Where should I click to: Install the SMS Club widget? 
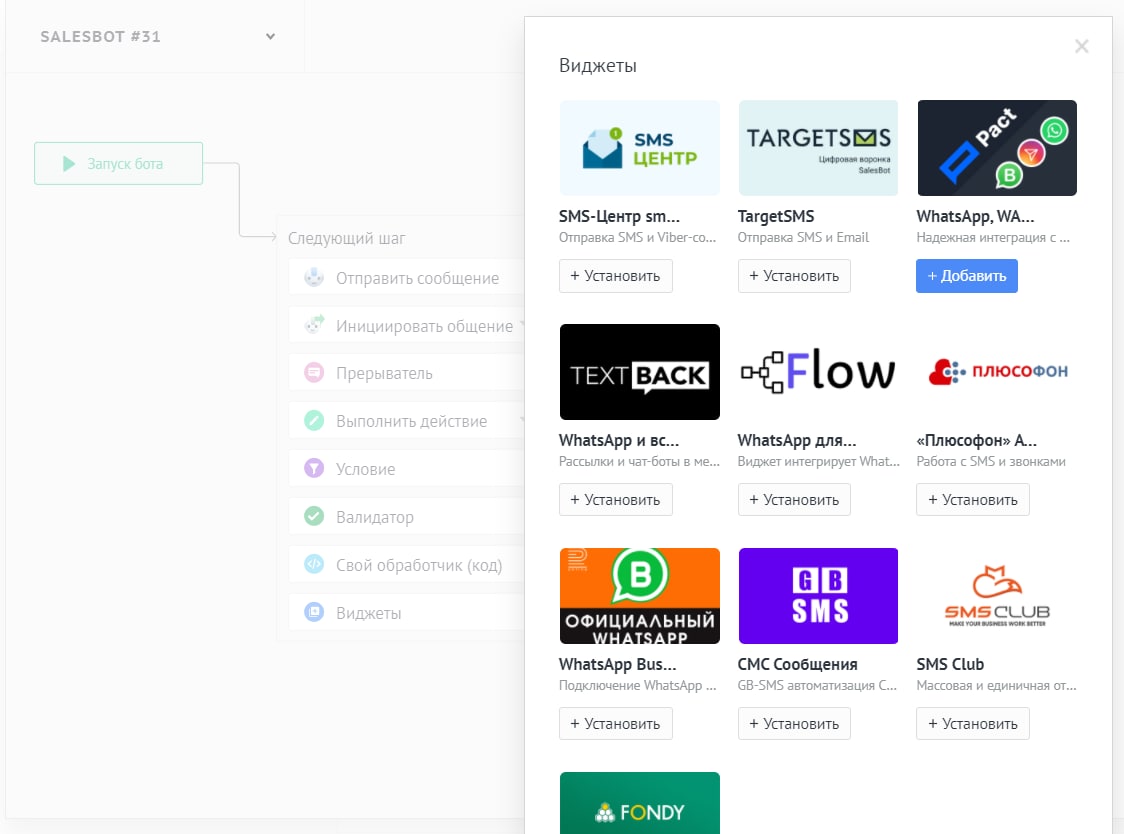pos(973,724)
